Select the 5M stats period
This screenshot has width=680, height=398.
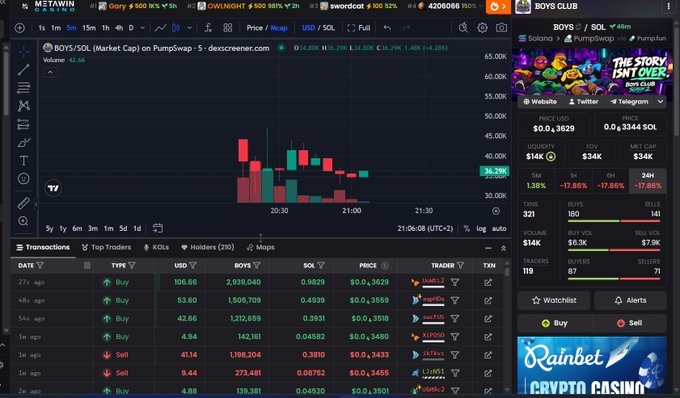coord(536,181)
